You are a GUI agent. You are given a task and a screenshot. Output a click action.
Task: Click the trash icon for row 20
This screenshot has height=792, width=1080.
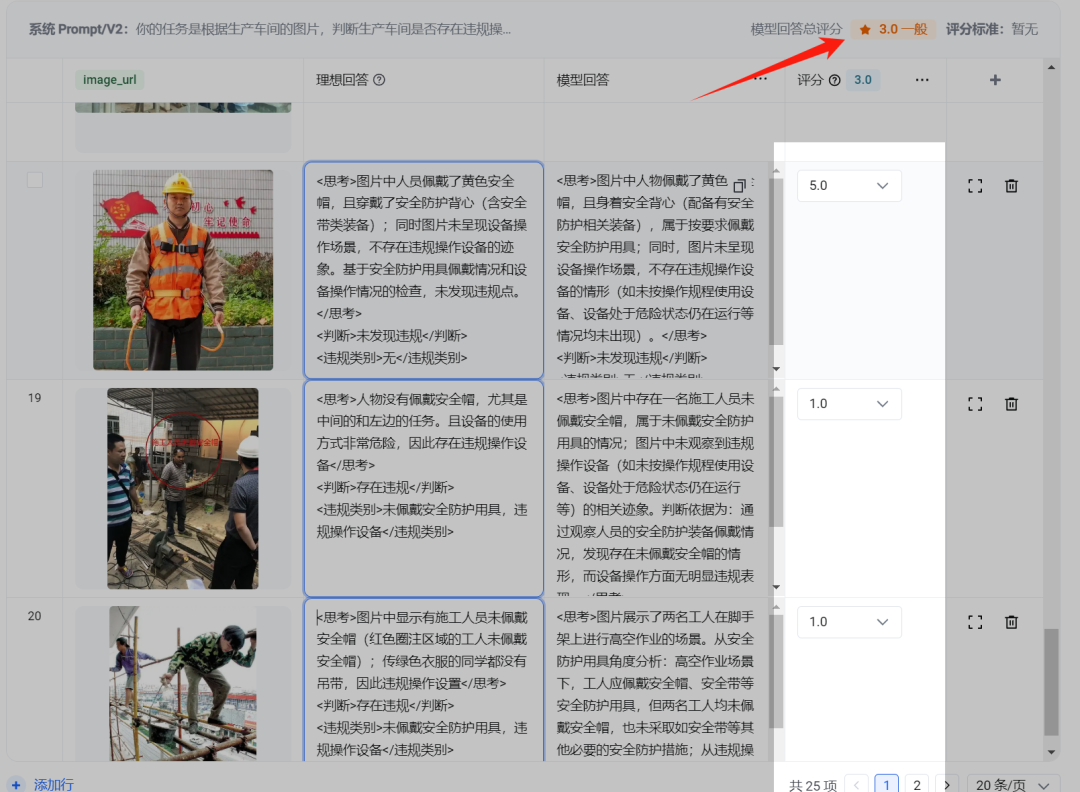pos(1011,622)
